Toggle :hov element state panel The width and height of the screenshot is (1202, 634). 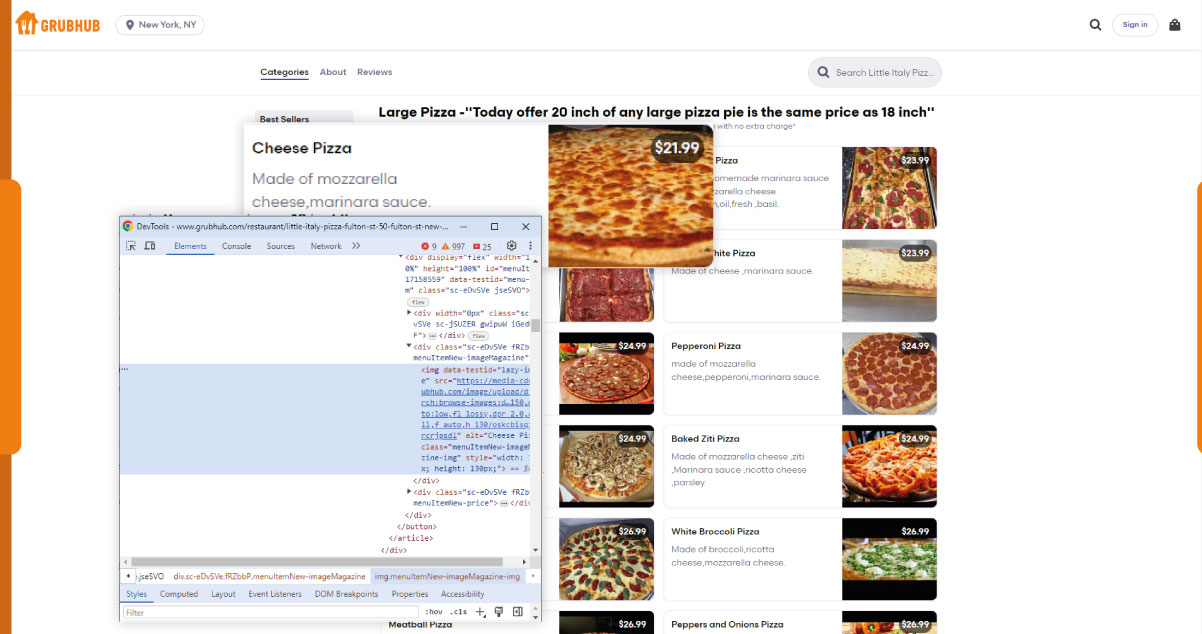434,612
